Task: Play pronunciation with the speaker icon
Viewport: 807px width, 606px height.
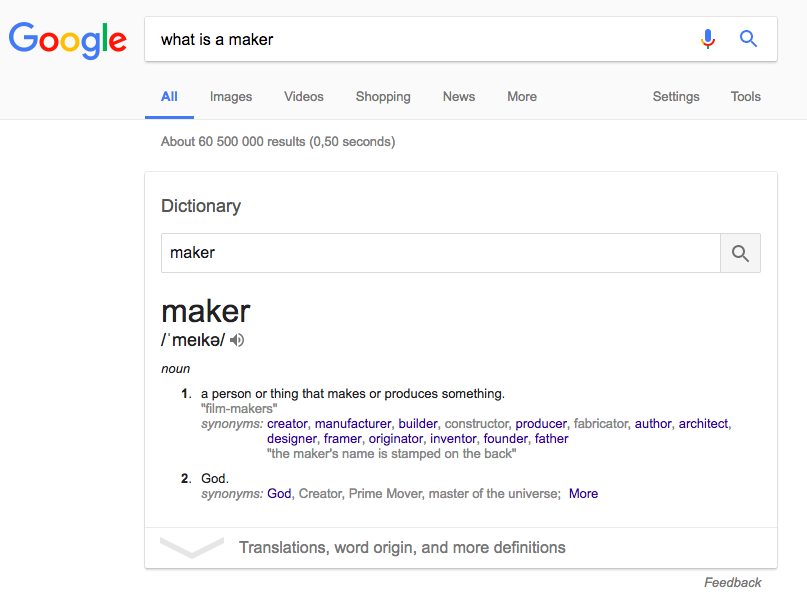Action: pos(237,340)
